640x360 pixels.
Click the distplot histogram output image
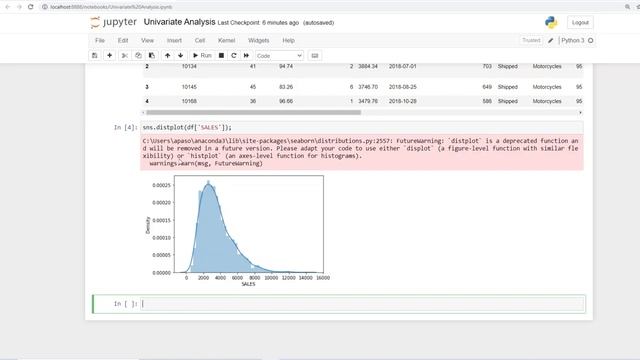(x=238, y=231)
